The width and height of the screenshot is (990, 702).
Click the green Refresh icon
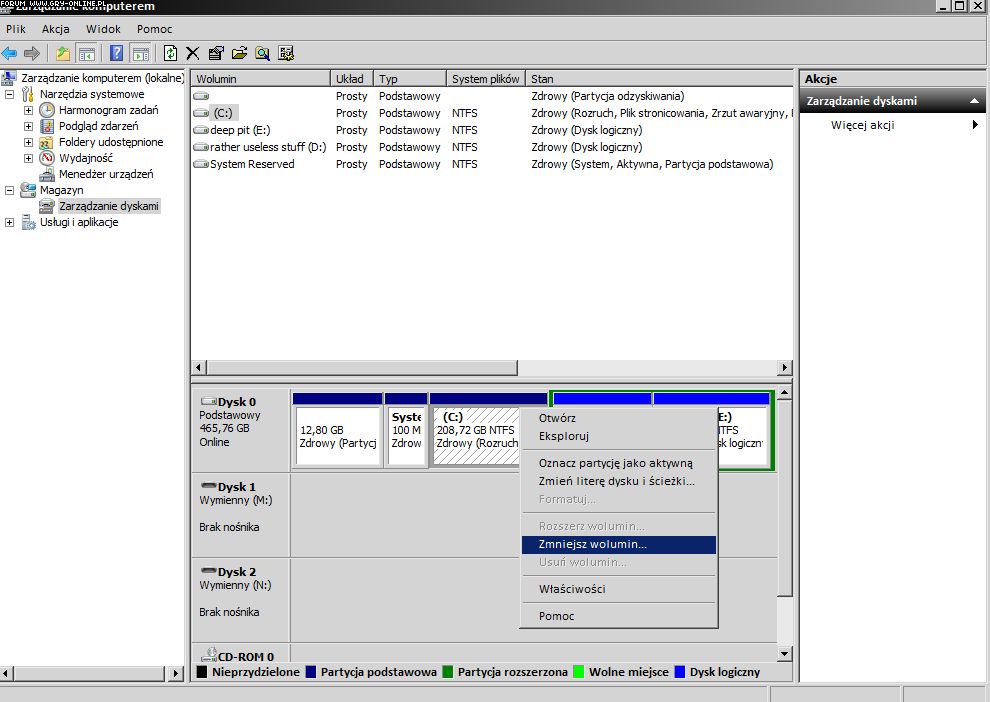(170, 54)
